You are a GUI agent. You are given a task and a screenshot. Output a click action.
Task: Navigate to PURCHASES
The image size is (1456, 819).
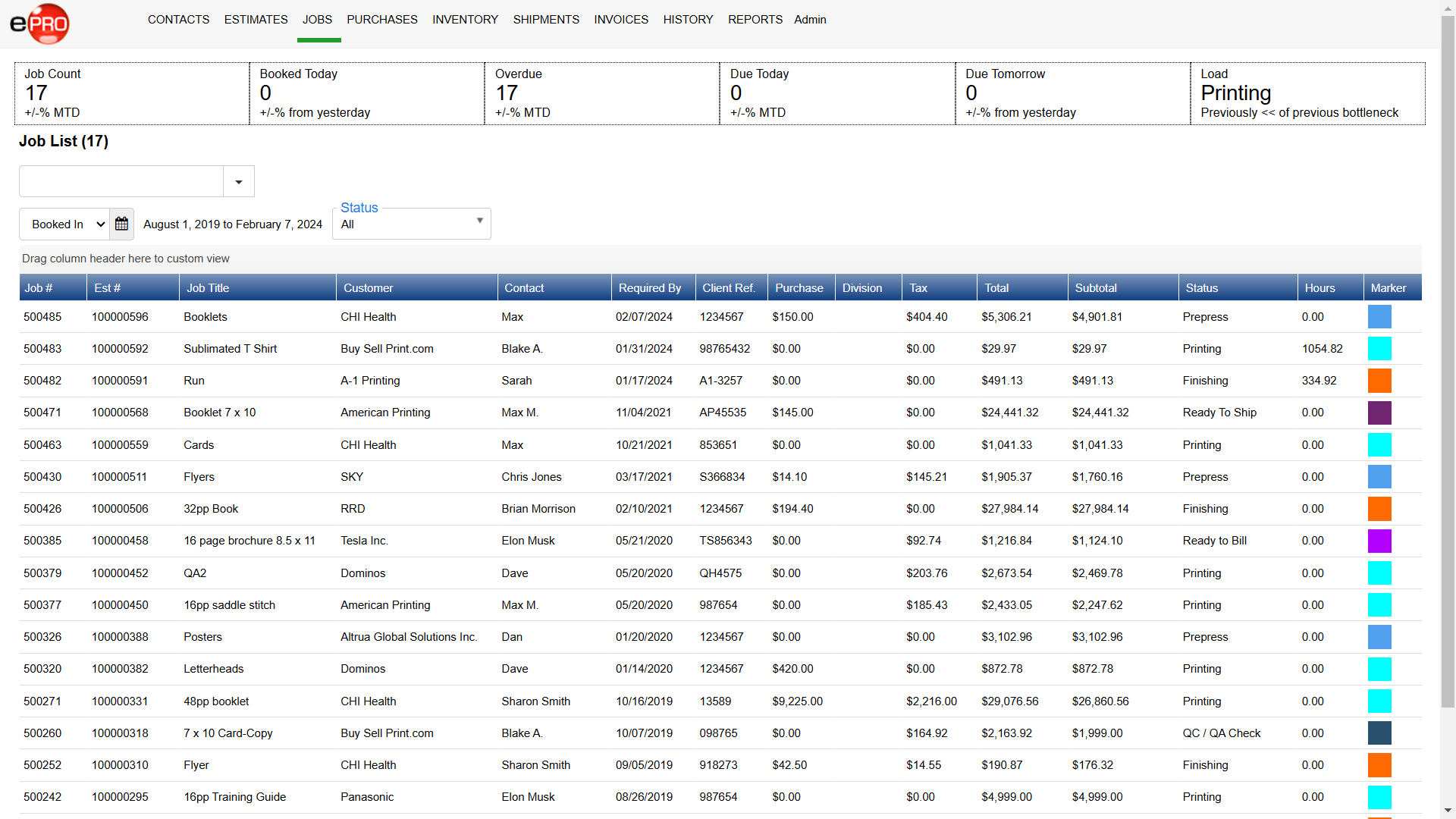tap(382, 20)
